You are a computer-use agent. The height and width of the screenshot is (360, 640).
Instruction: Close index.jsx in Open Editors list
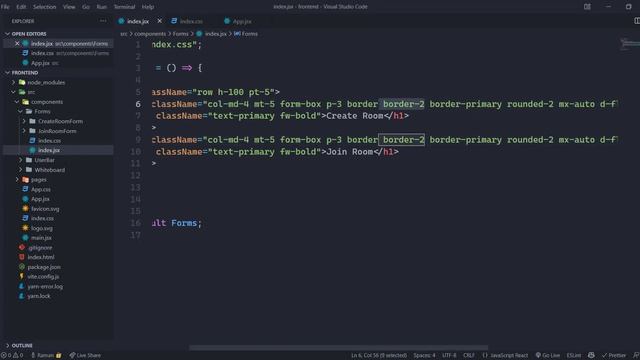tap(17, 43)
